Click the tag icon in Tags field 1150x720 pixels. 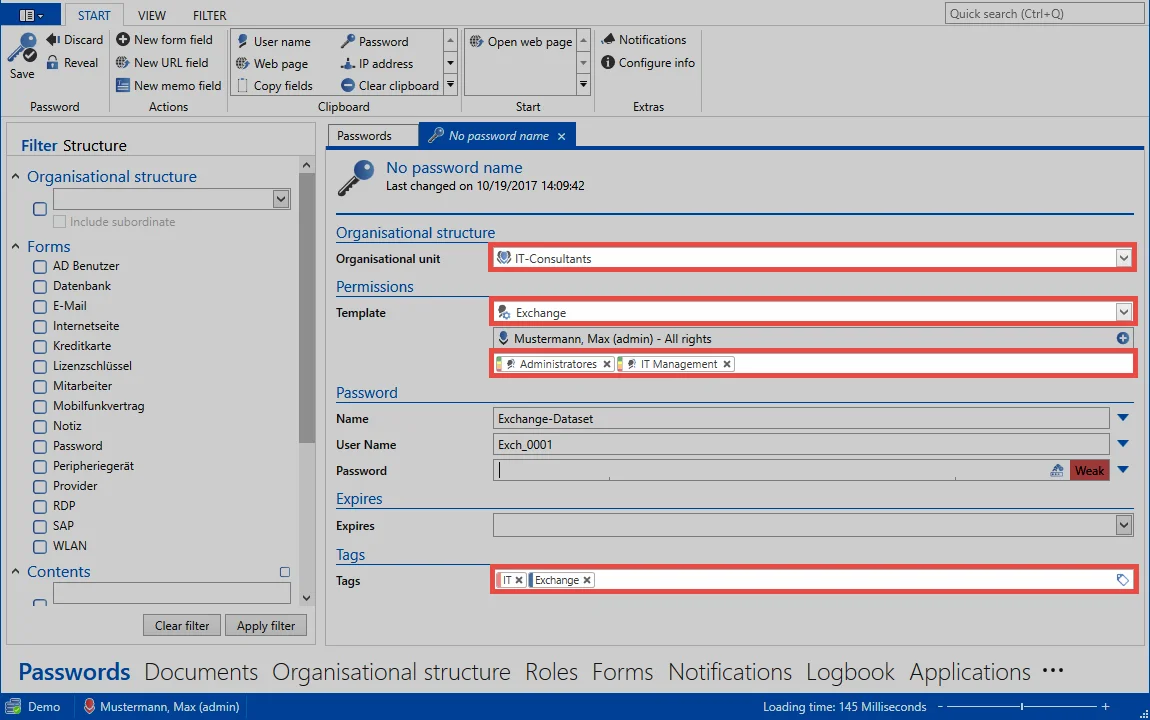pyautogui.click(x=1122, y=580)
